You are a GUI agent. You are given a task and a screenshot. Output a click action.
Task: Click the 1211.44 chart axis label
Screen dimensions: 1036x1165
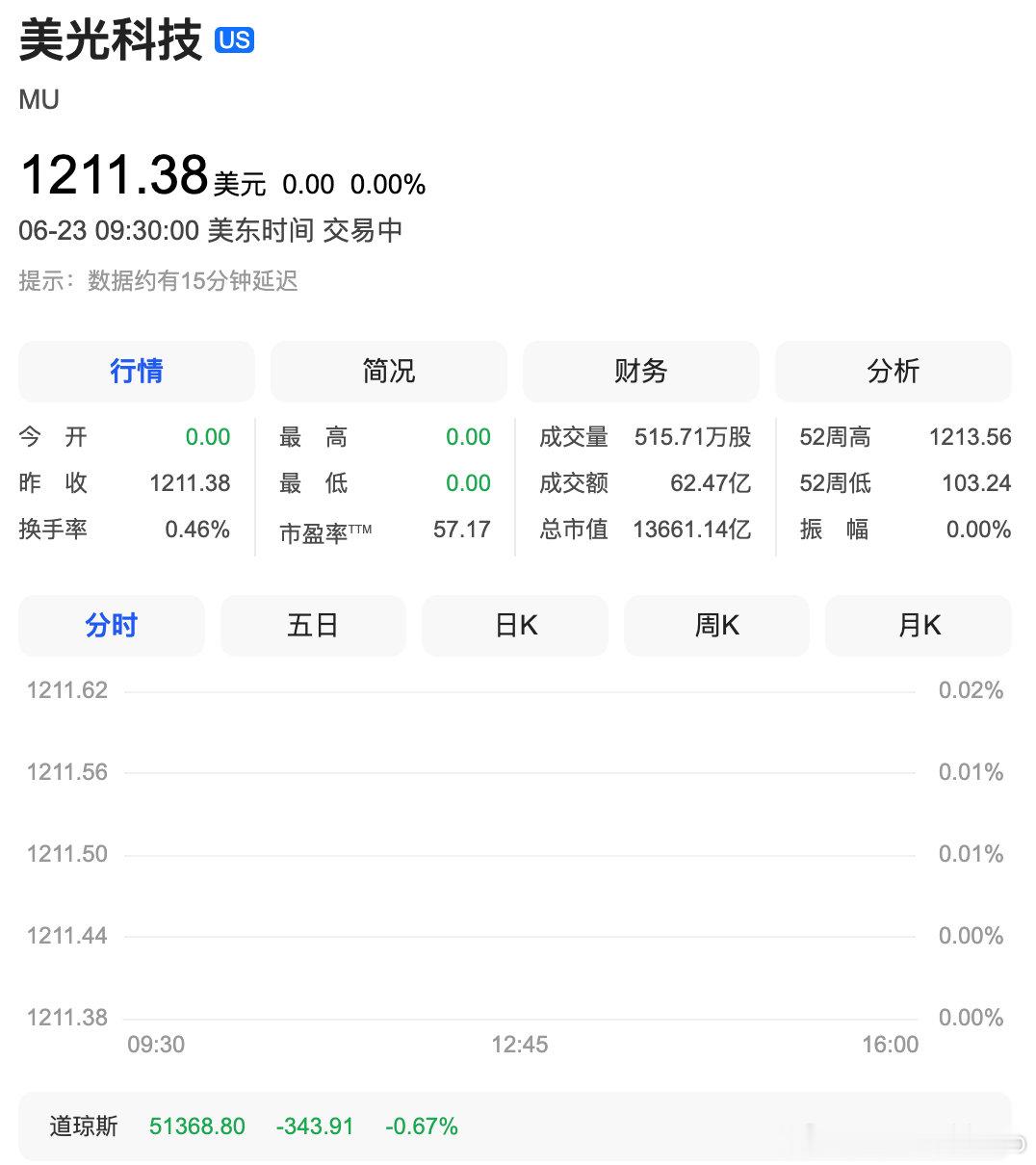[x=67, y=936]
